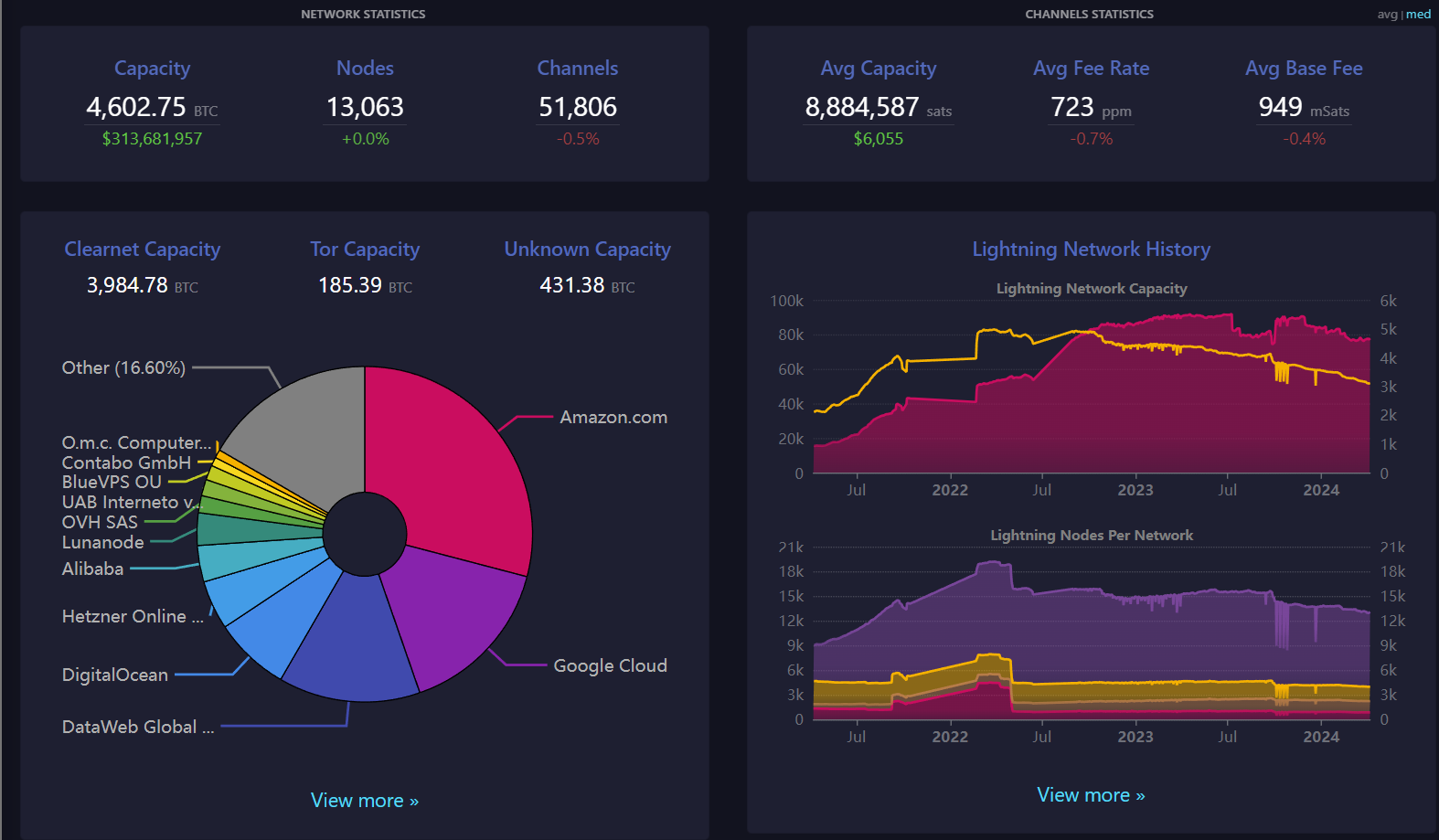The width and height of the screenshot is (1439, 840).
Task: Click the 2024 marker on capacity chart
Action: 1321,491
